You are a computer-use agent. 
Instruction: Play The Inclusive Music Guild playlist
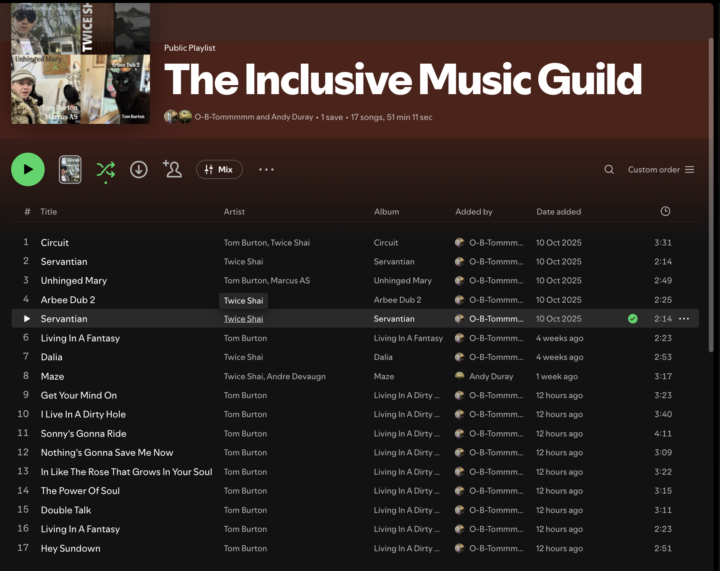pos(28,169)
